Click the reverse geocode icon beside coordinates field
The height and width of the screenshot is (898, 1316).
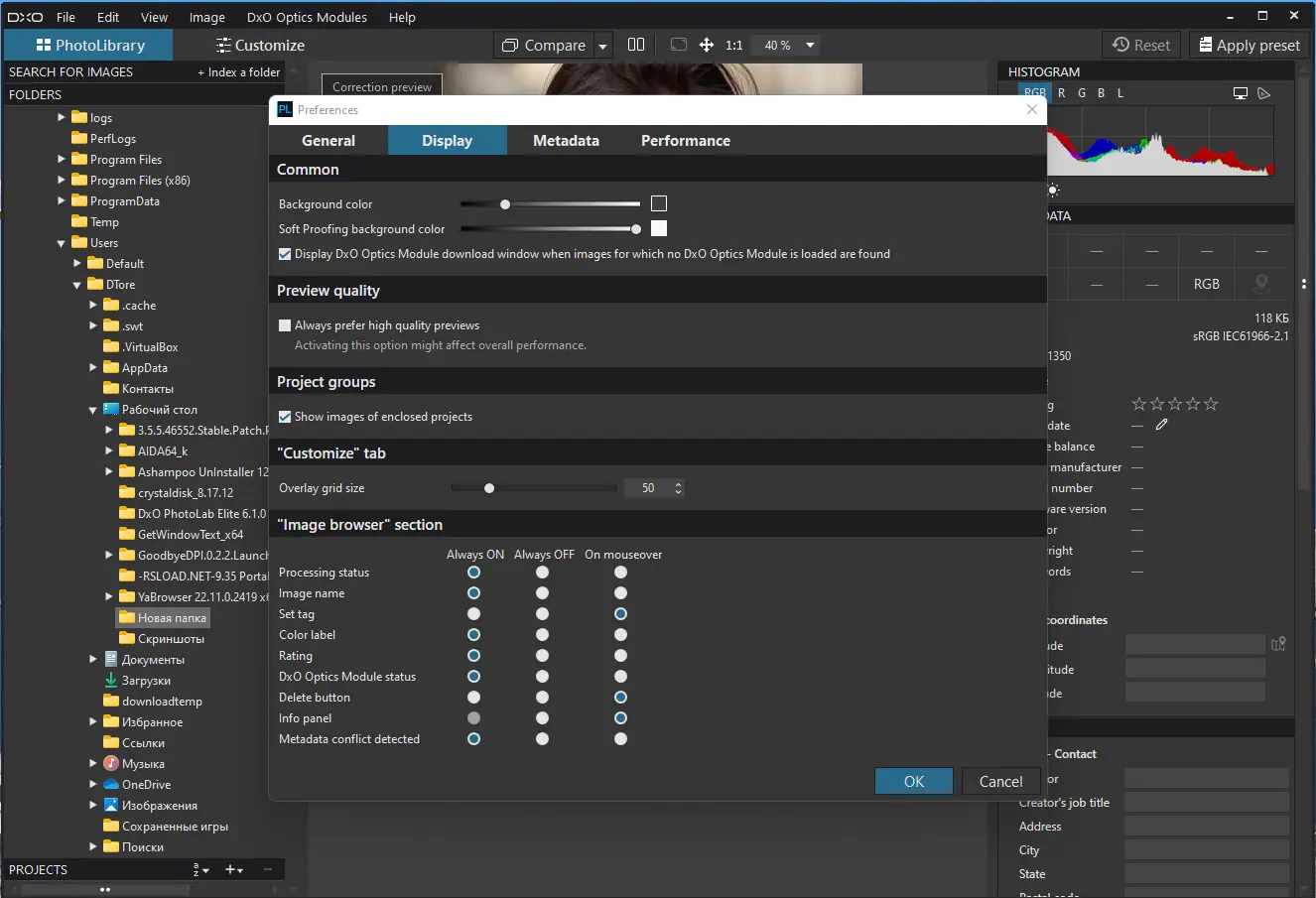coord(1278,644)
